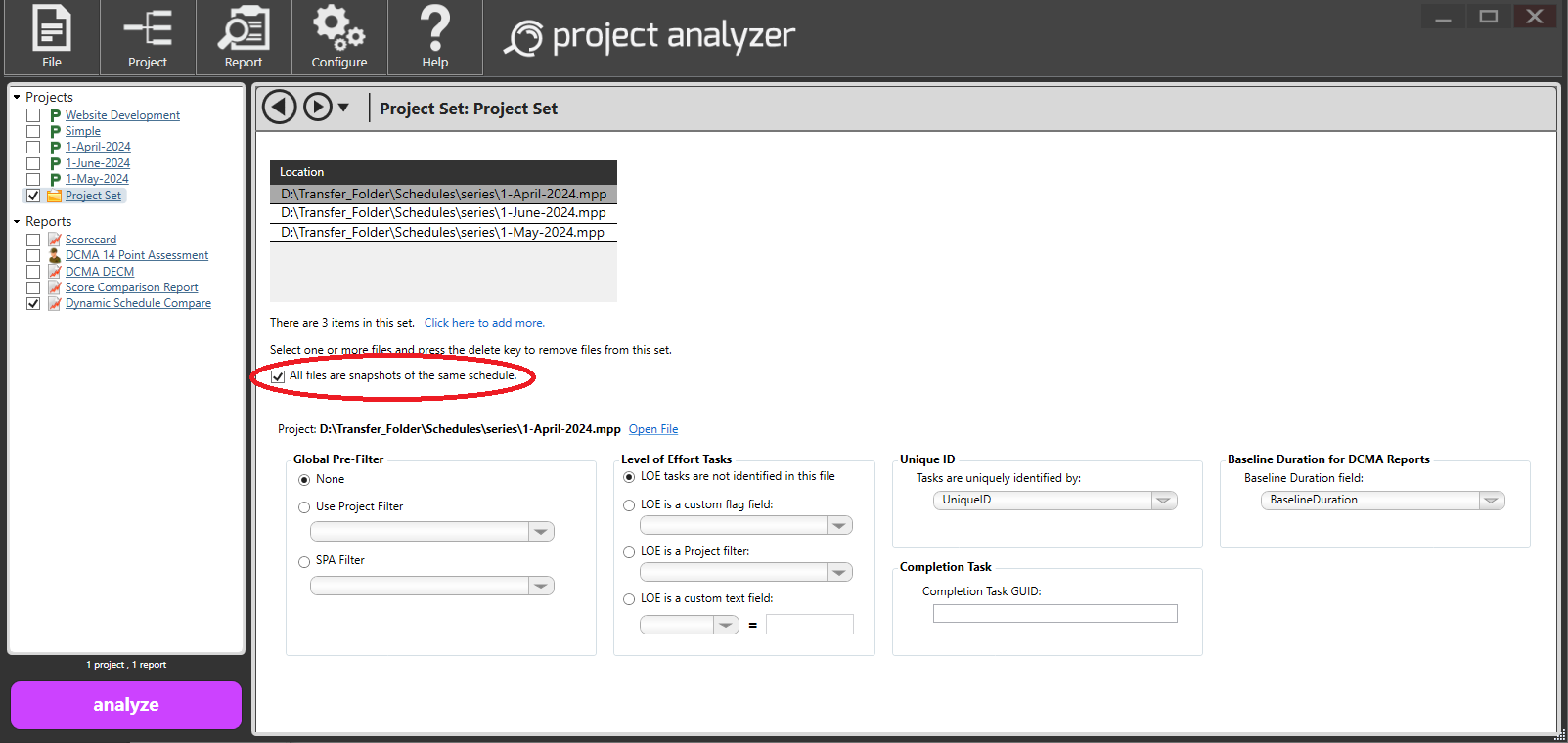Uncheck 'All files are snapshots' checkbox
The width and height of the screenshot is (1568, 743).
tap(278, 376)
